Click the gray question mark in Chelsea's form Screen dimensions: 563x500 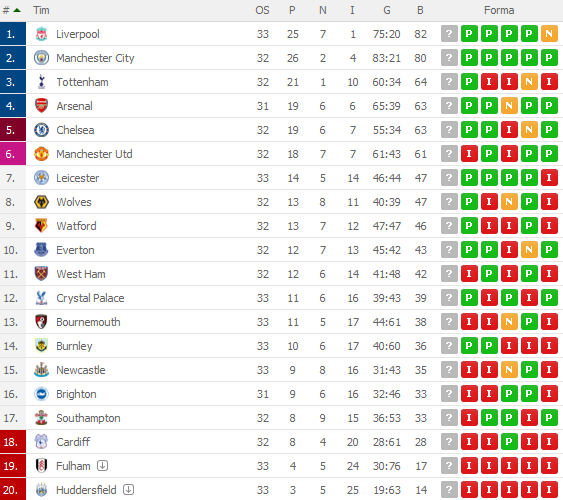coord(449,130)
